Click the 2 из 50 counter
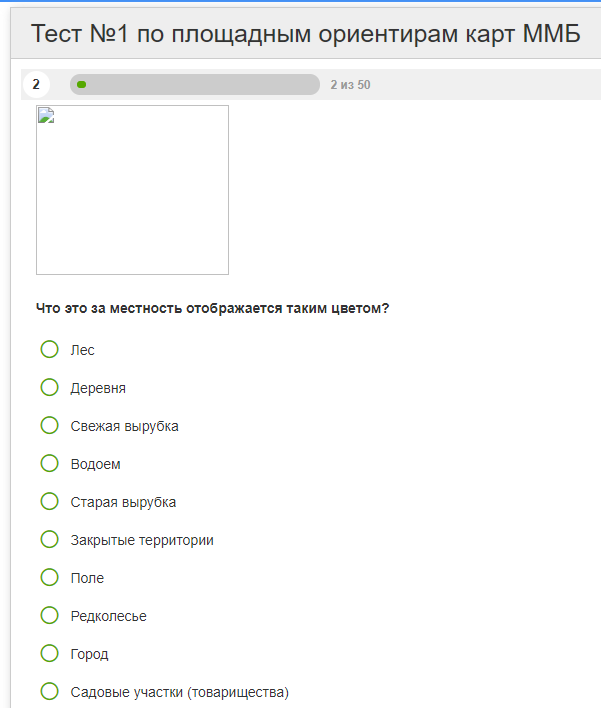Image resolution: width=601 pixels, height=708 pixels. [x=350, y=85]
